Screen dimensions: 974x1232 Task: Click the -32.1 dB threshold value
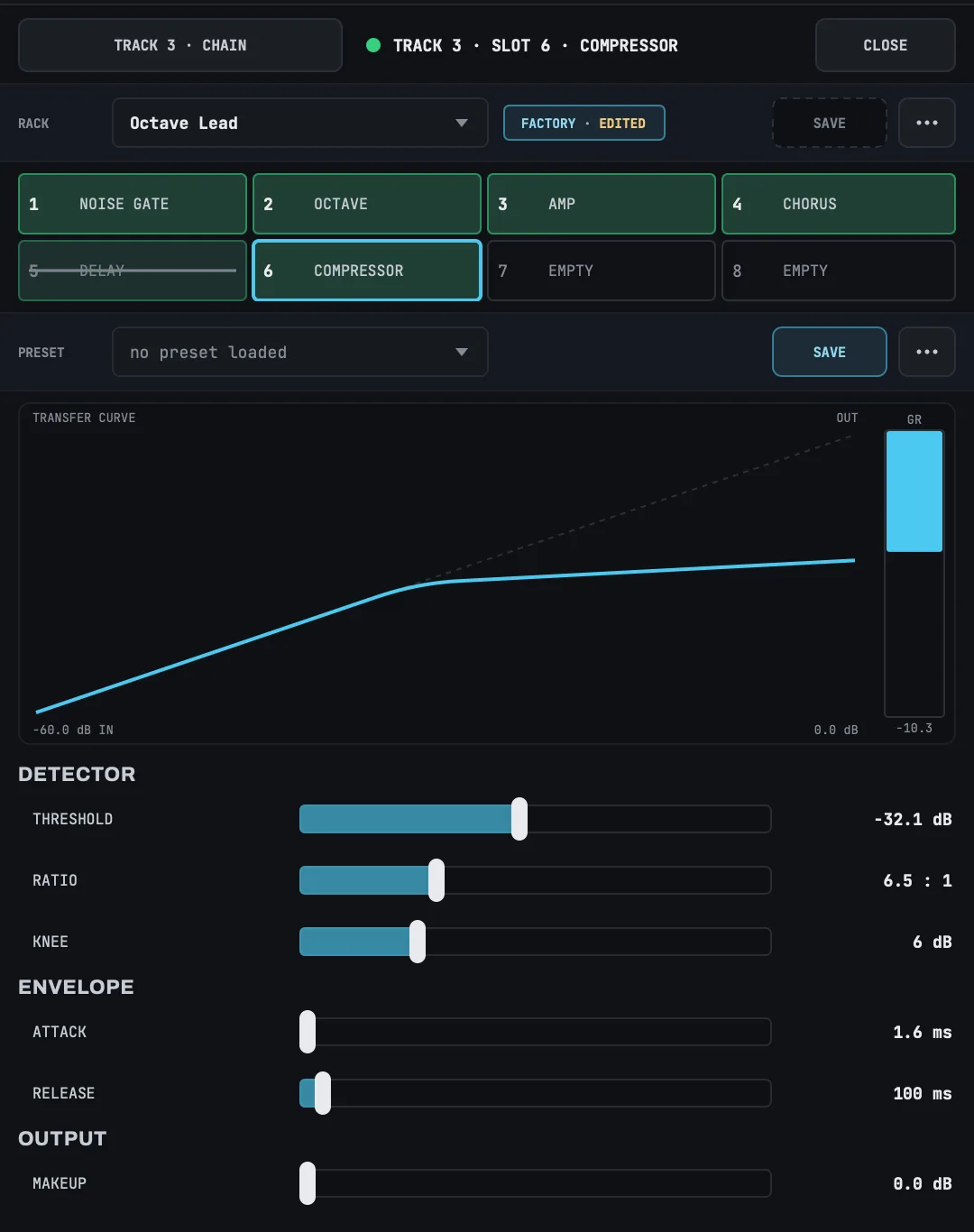click(913, 819)
